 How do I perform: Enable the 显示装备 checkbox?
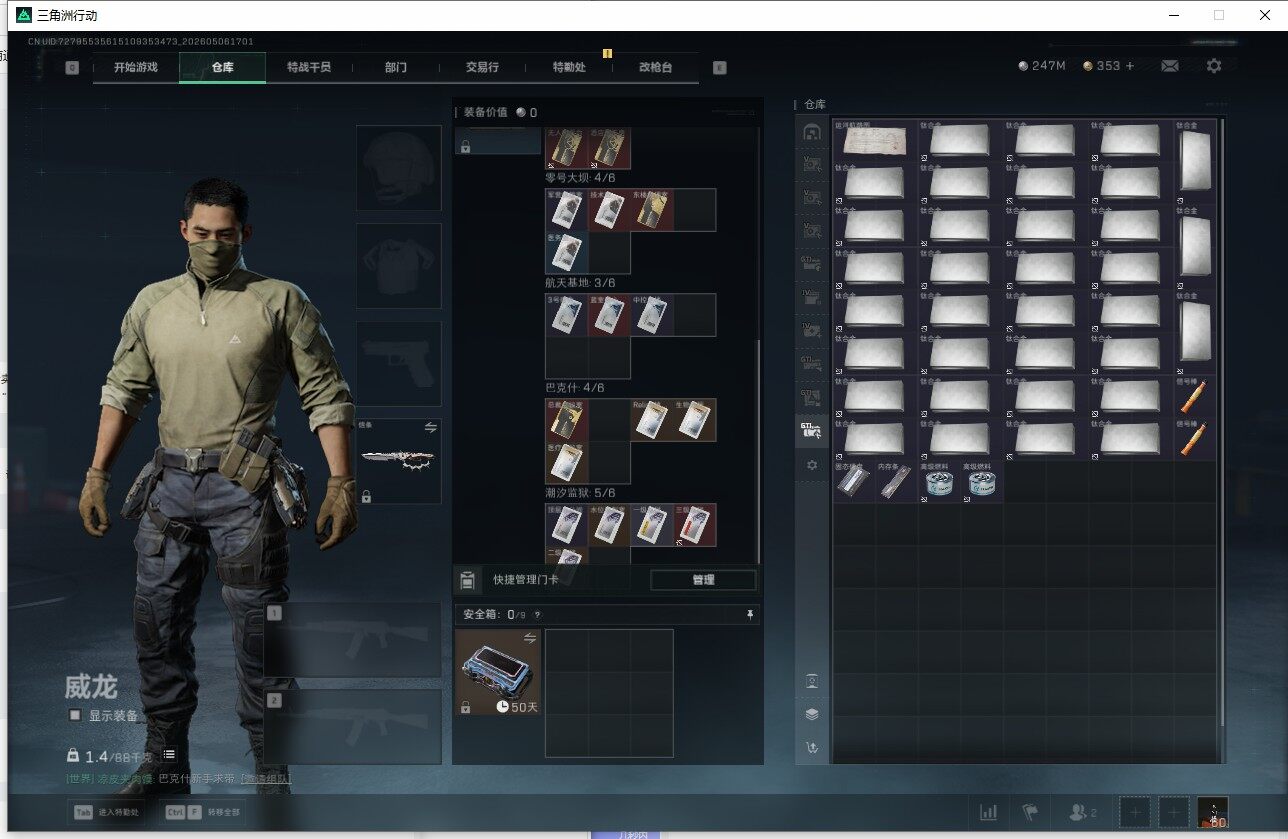tap(75, 715)
